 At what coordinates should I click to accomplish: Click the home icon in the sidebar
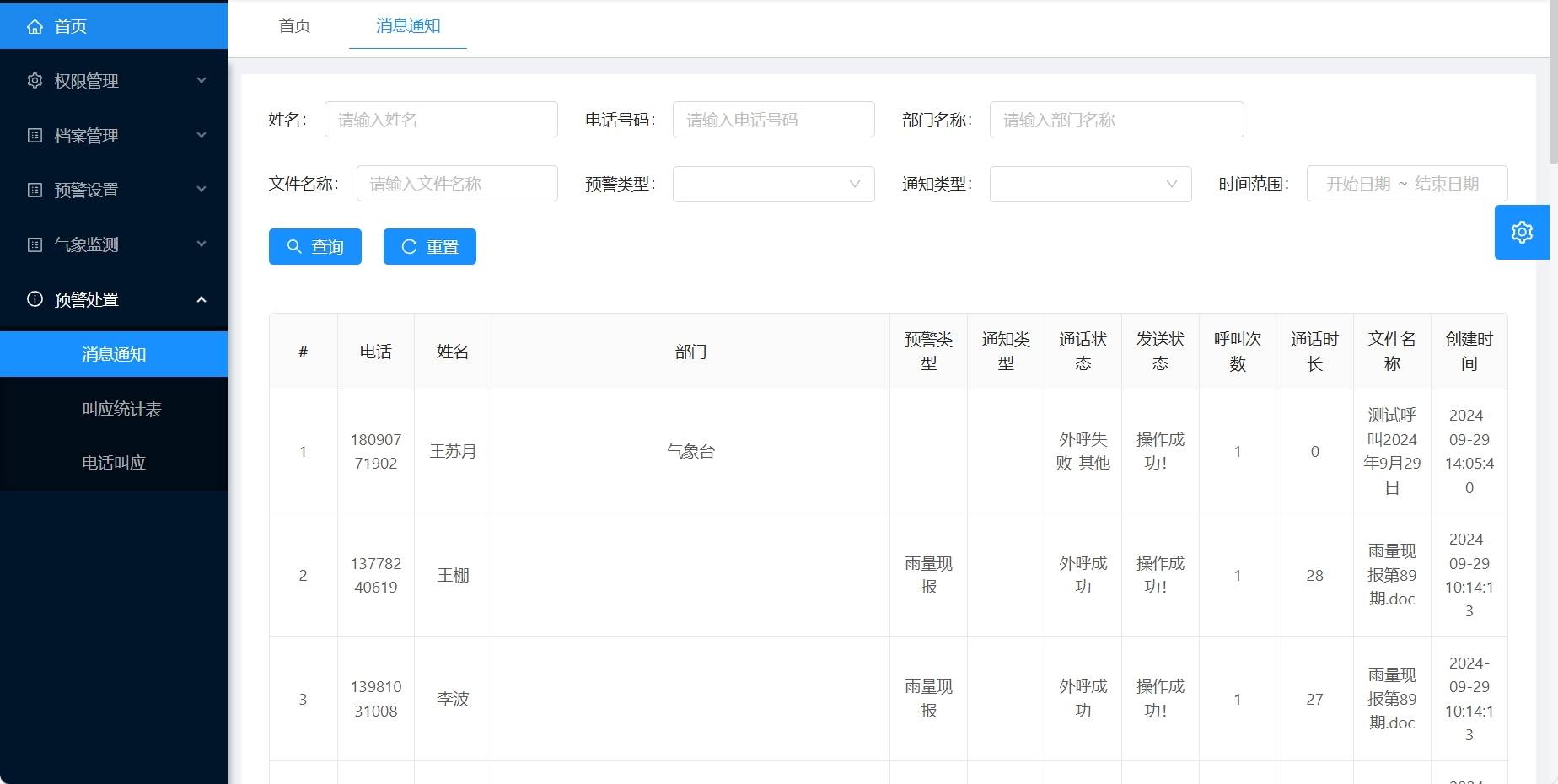tap(35, 26)
